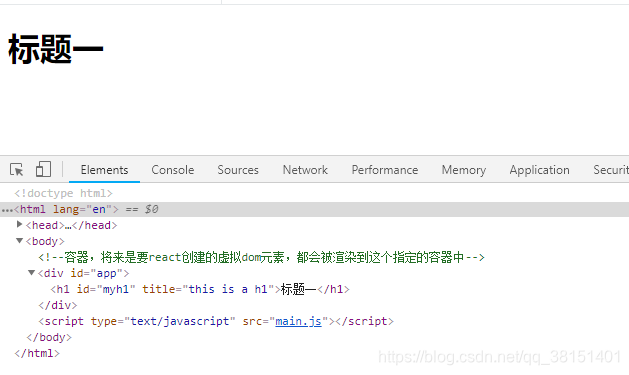
Task: Click the 标题一 heading on the page
Action: 56,49
